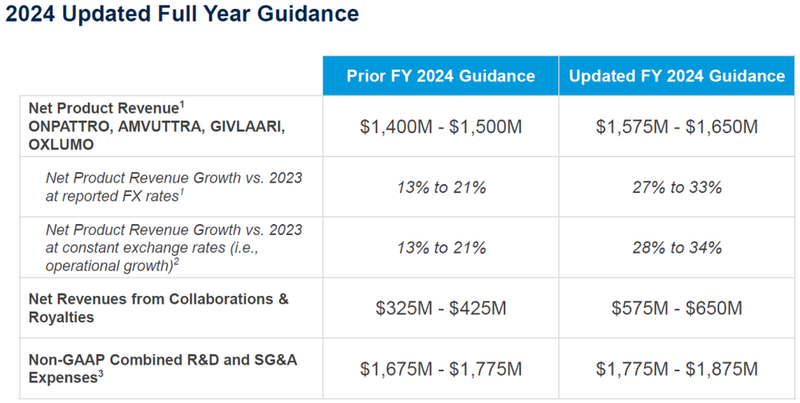
Task: Click the $325M - $425M cell
Action: coord(441,308)
